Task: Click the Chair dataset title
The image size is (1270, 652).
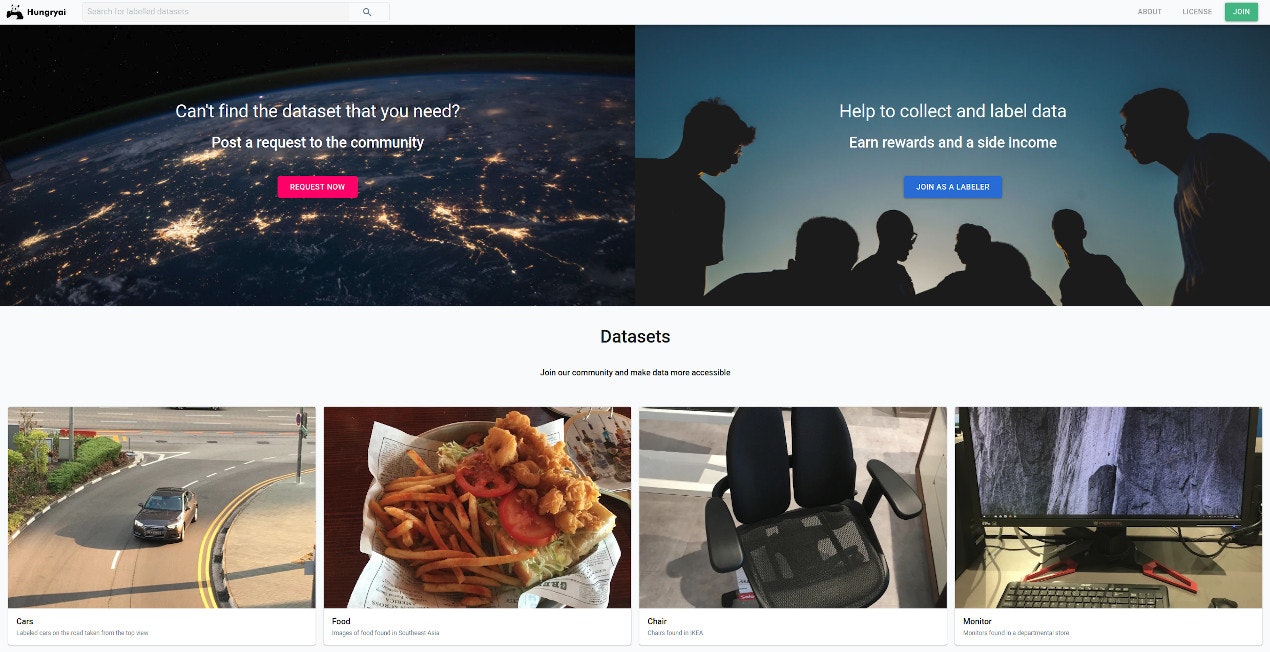Action: tap(657, 621)
